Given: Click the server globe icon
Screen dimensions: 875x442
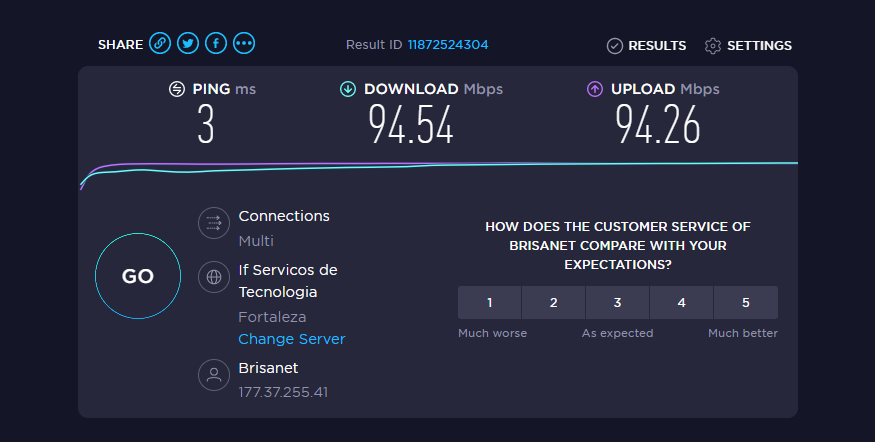Looking at the screenshot, I should (214, 277).
